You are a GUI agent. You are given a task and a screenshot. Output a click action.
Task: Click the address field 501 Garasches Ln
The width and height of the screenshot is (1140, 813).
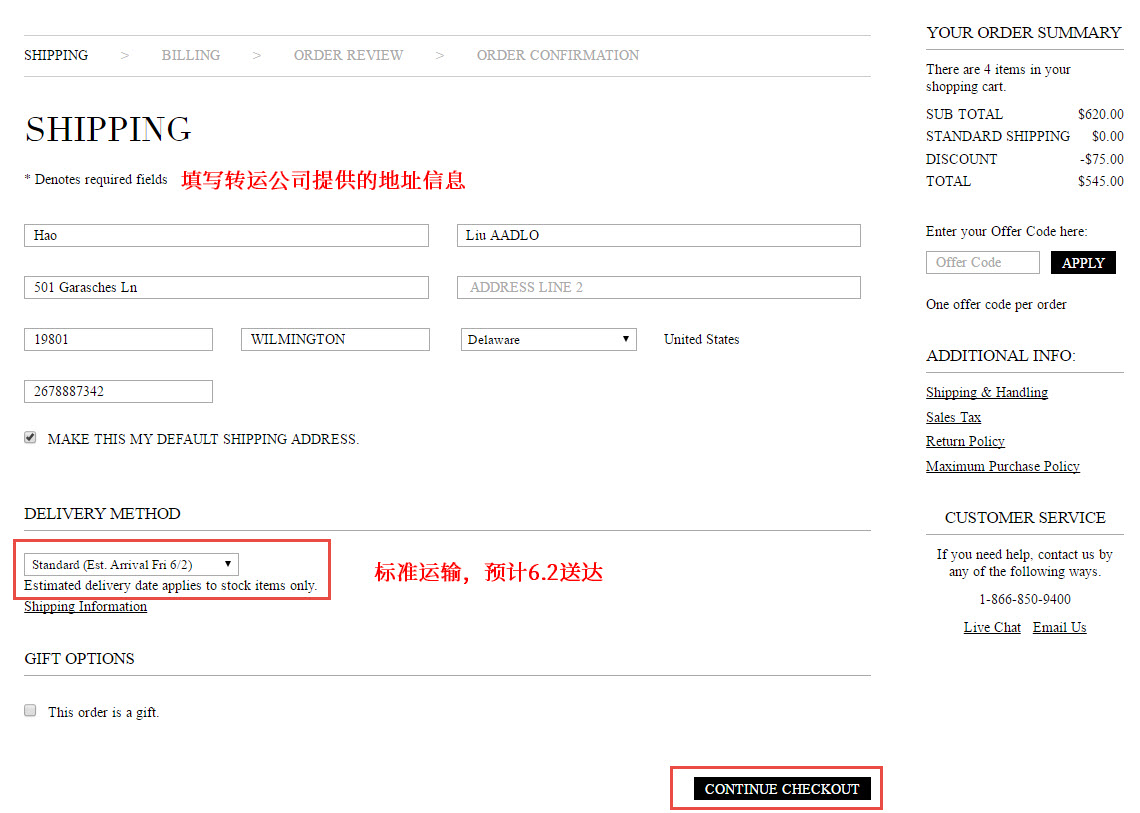coord(226,287)
